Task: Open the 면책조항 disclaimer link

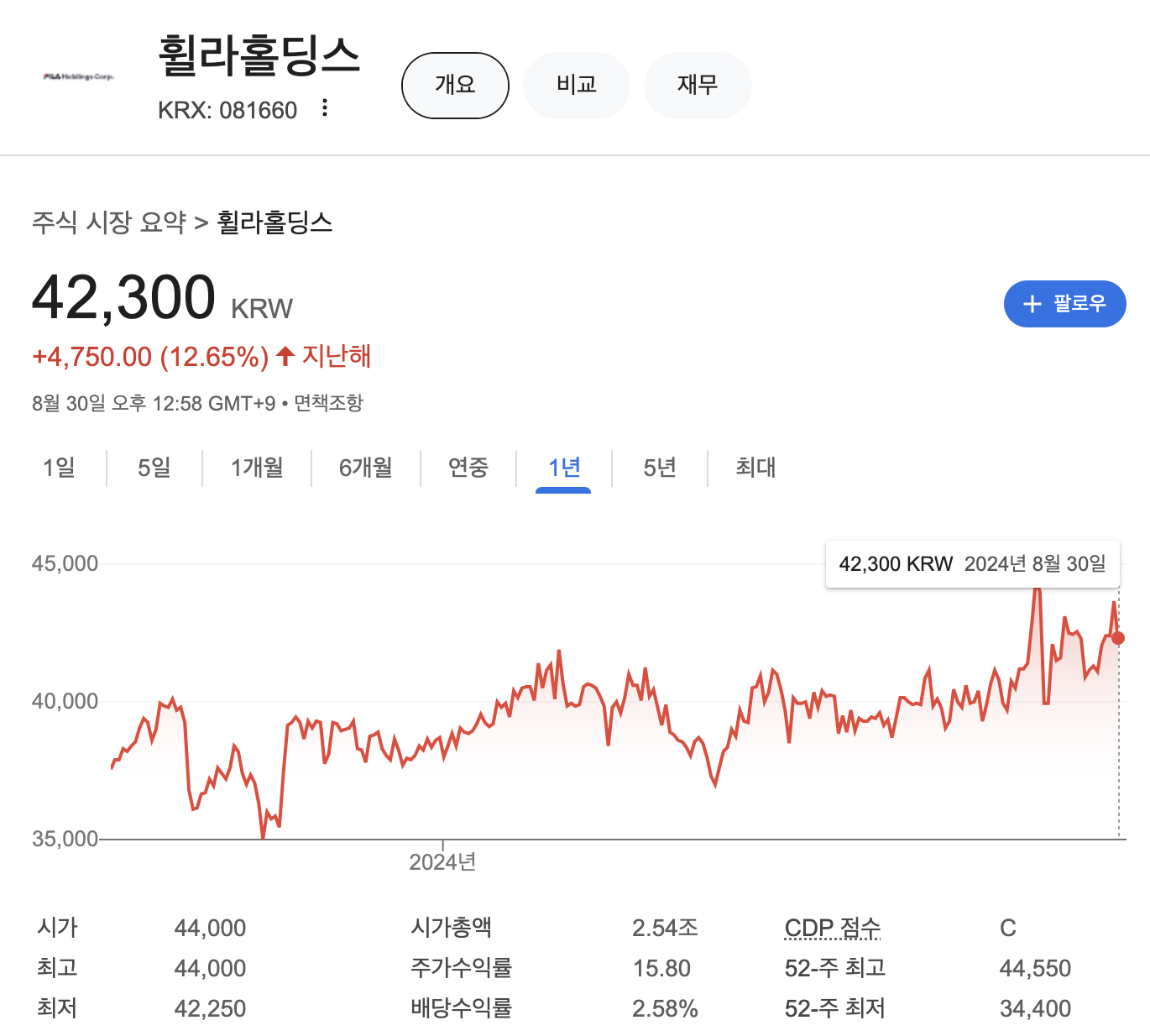Action: [x=329, y=403]
